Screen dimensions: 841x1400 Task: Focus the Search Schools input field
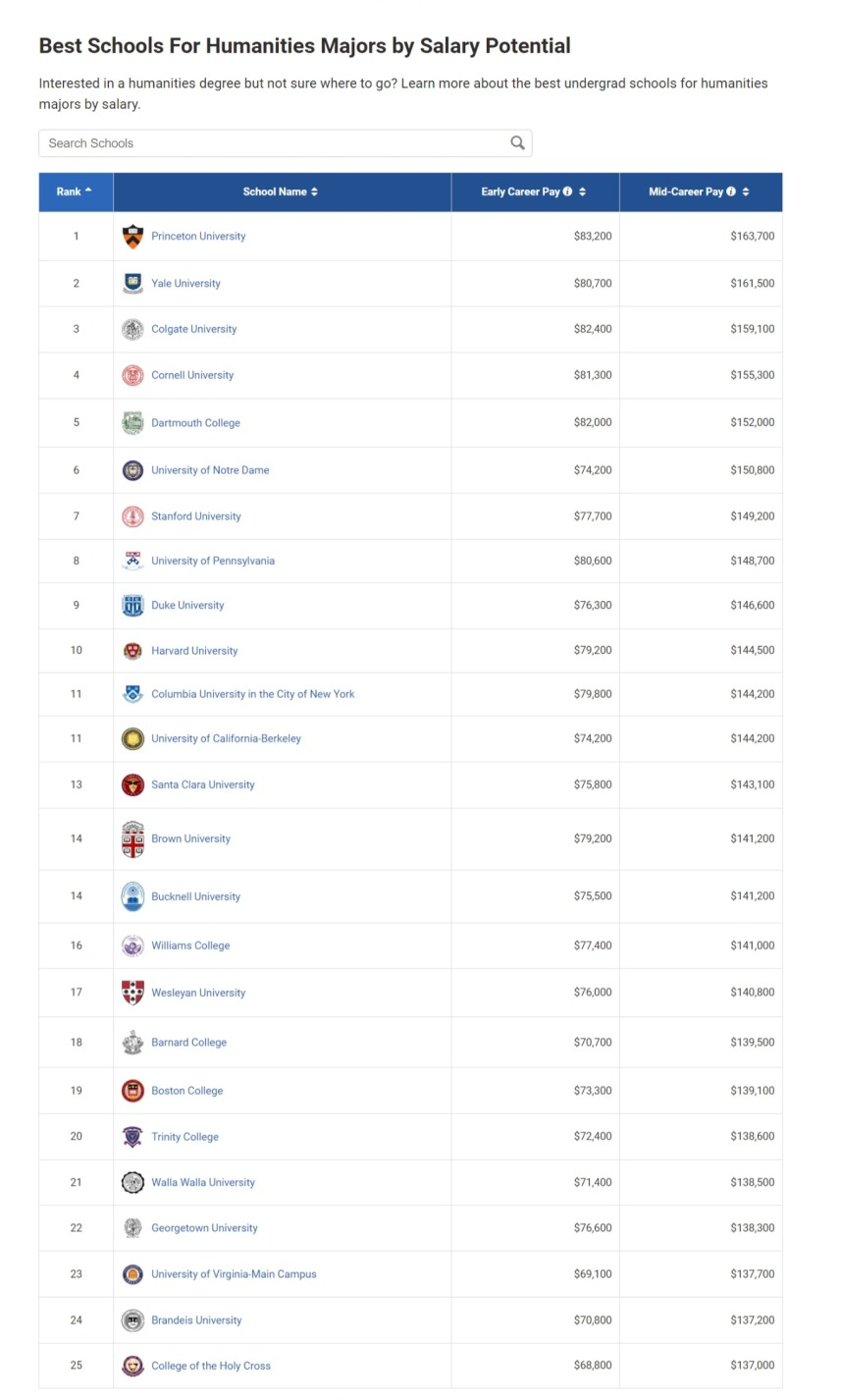pos(275,143)
